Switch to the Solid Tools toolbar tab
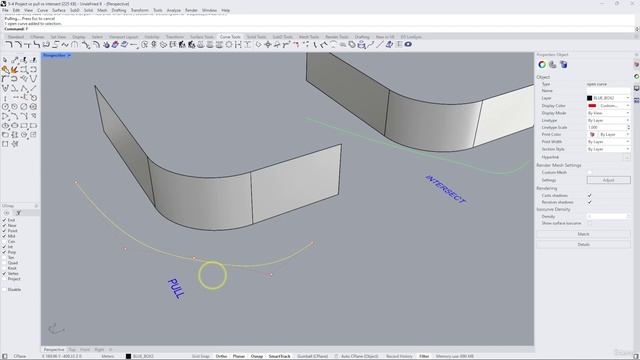The image size is (640, 360). point(256,37)
